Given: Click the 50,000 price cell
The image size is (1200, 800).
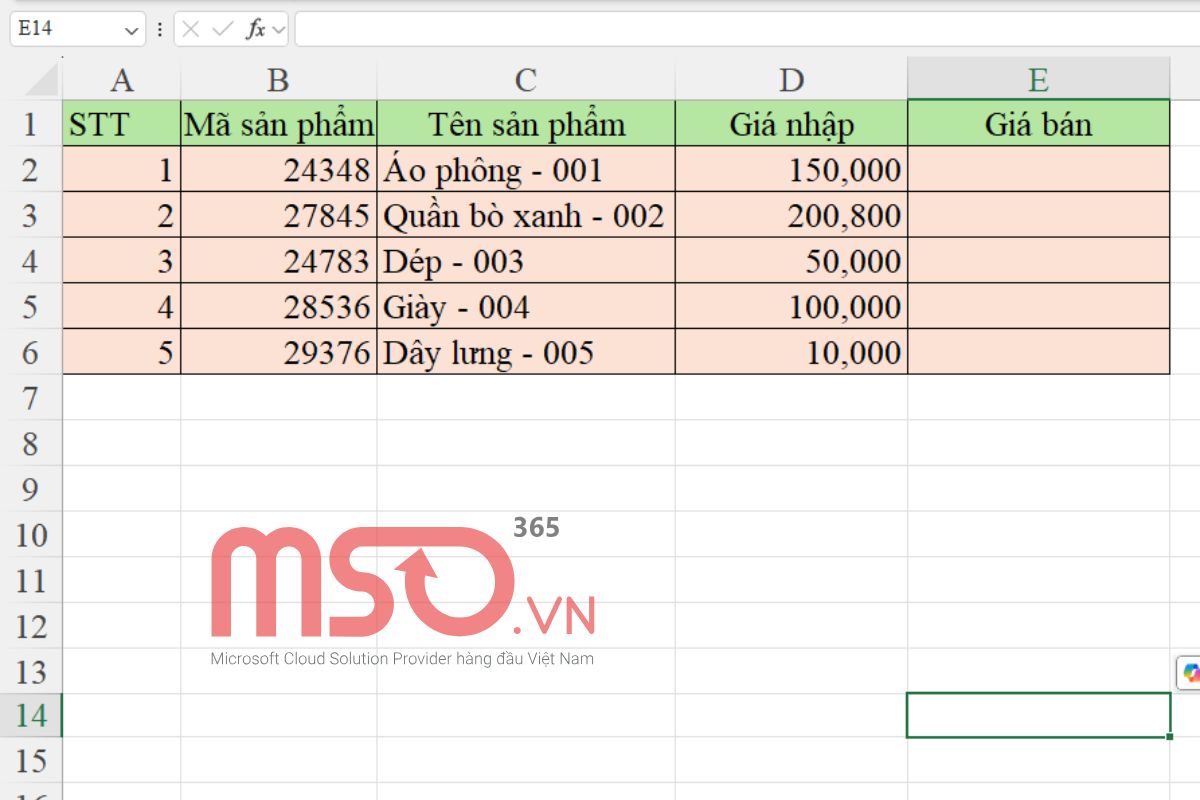Looking at the screenshot, I should [x=791, y=262].
